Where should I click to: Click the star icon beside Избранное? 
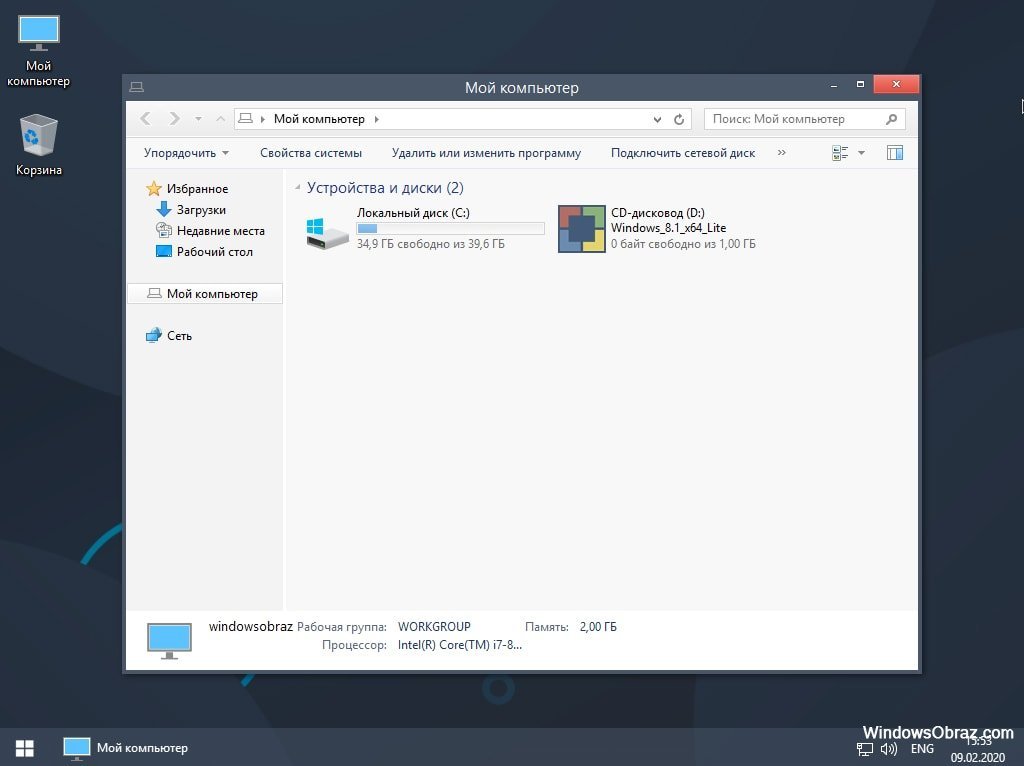pyautogui.click(x=153, y=189)
